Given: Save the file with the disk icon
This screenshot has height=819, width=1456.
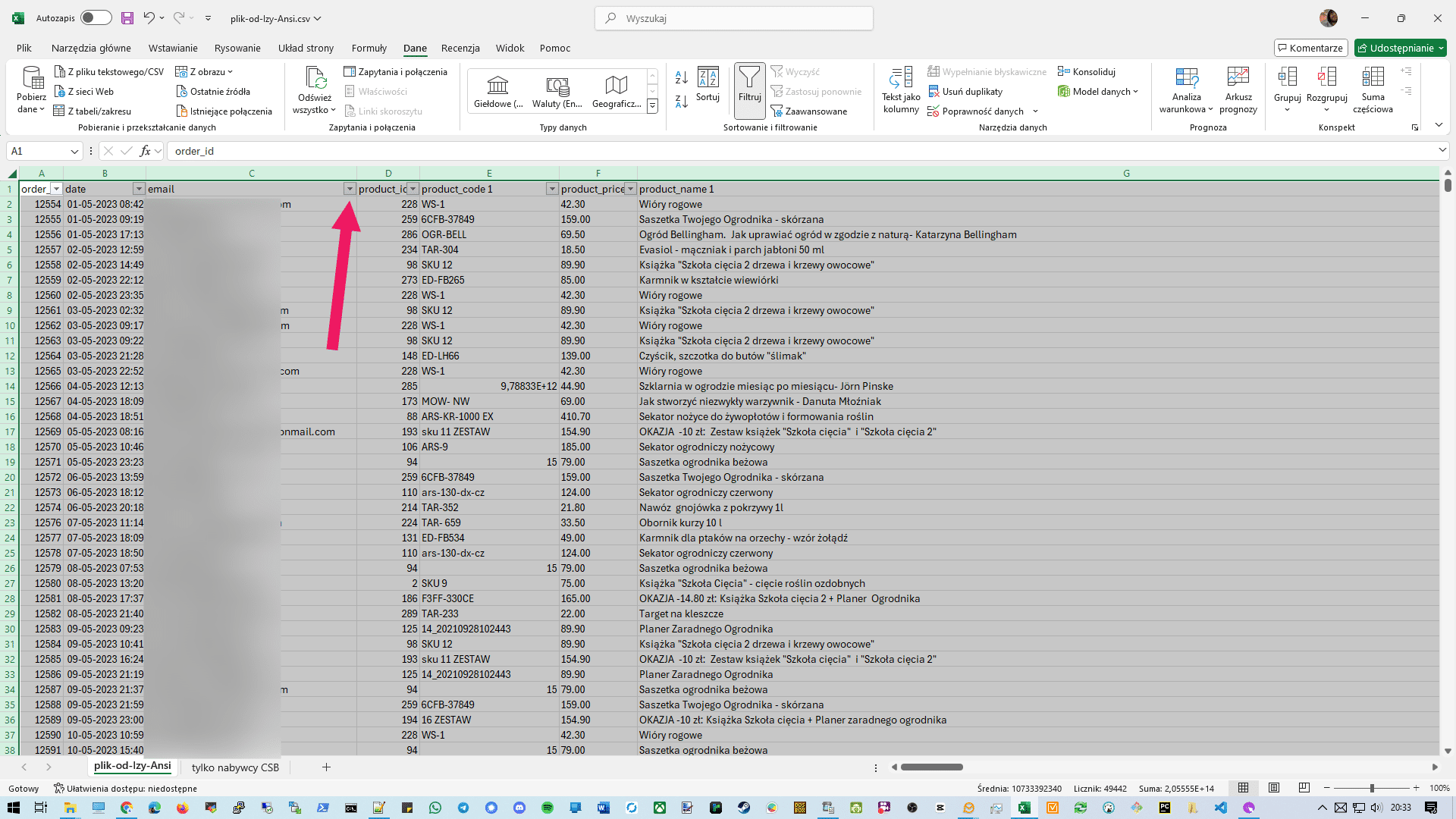Looking at the screenshot, I should tap(127, 18).
